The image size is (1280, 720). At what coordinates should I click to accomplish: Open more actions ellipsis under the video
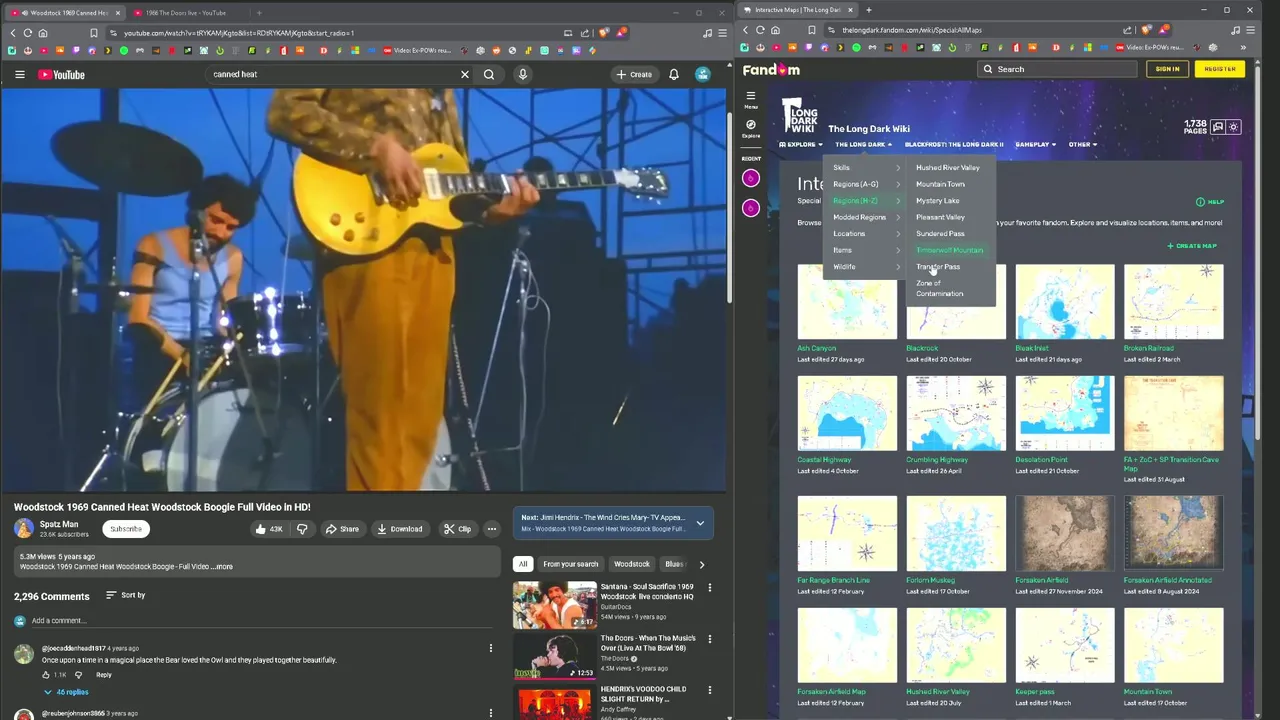[x=491, y=529]
